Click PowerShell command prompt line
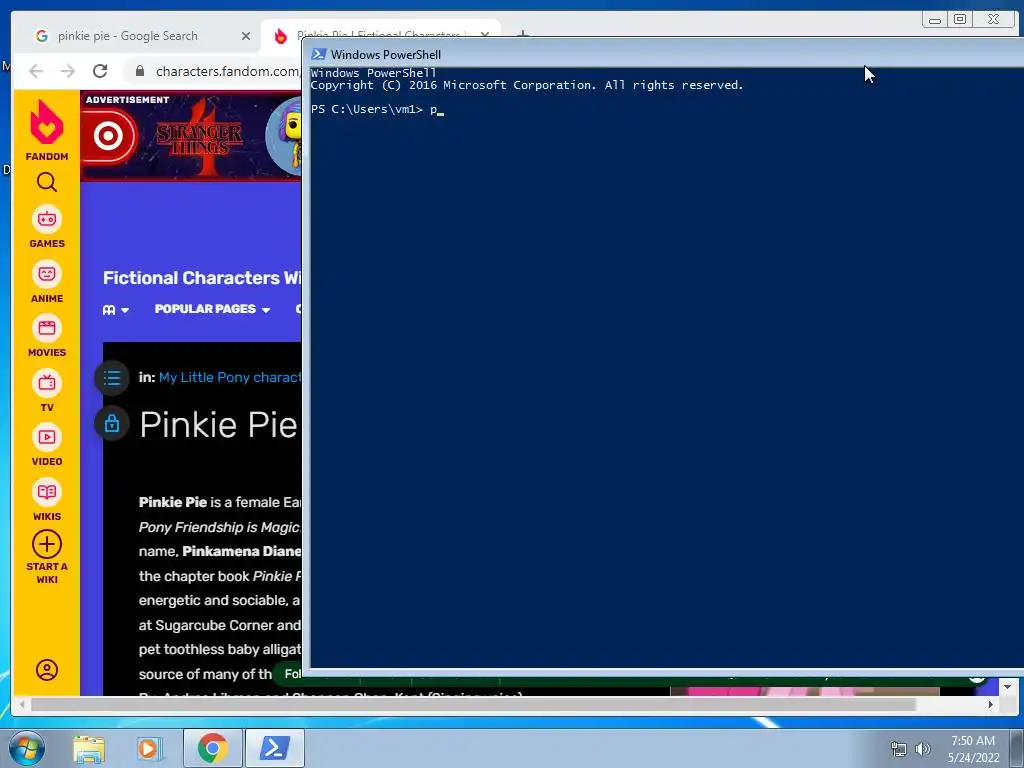This screenshot has height=768, width=1024. point(377,110)
